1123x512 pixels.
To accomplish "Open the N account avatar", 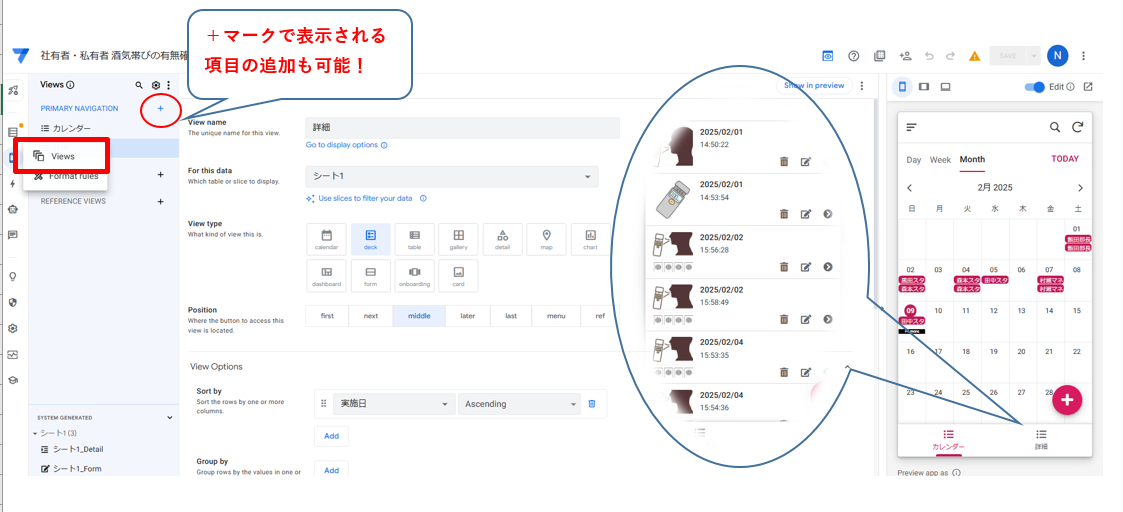I will point(1057,55).
